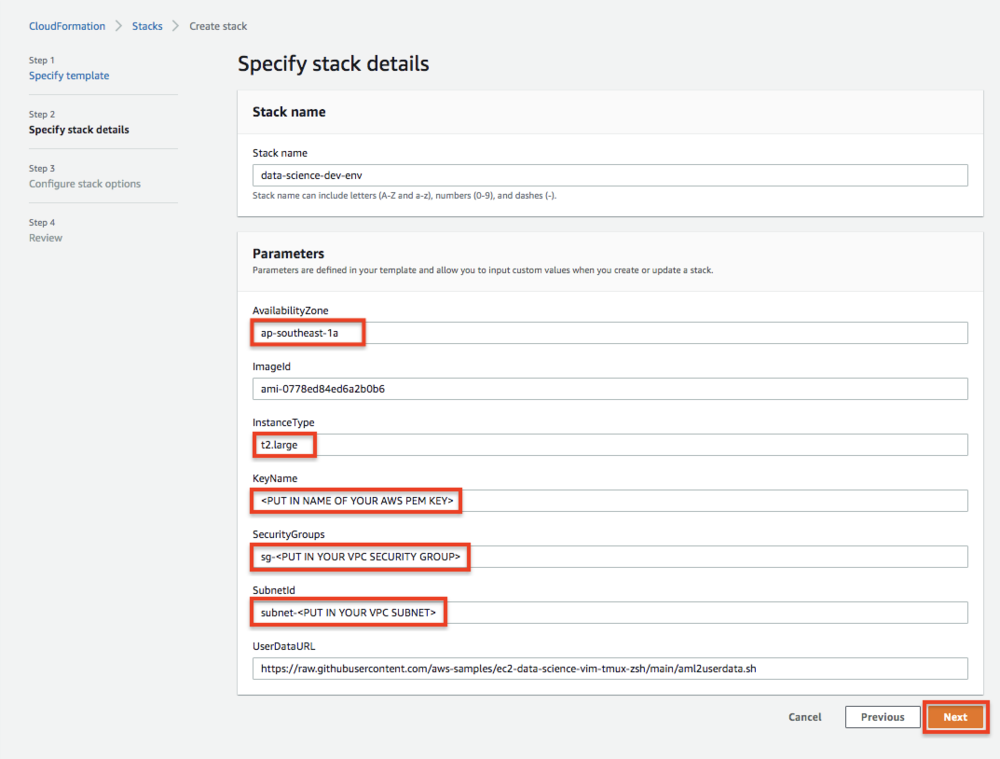Click the Parameters section header
The height and width of the screenshot is (759, 1000).
288,253
